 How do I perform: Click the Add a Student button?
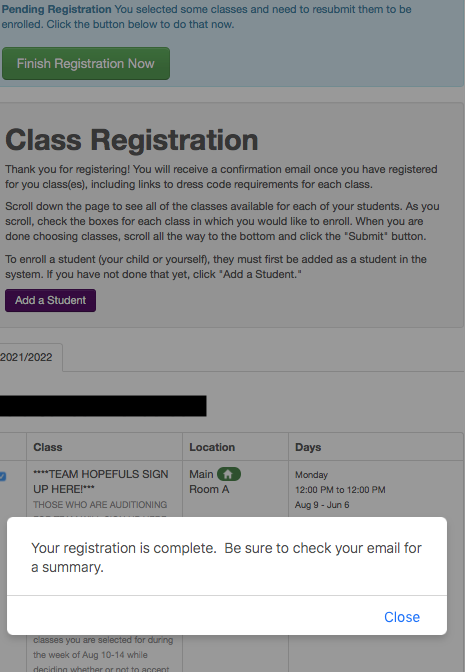(x=51, y=300)
